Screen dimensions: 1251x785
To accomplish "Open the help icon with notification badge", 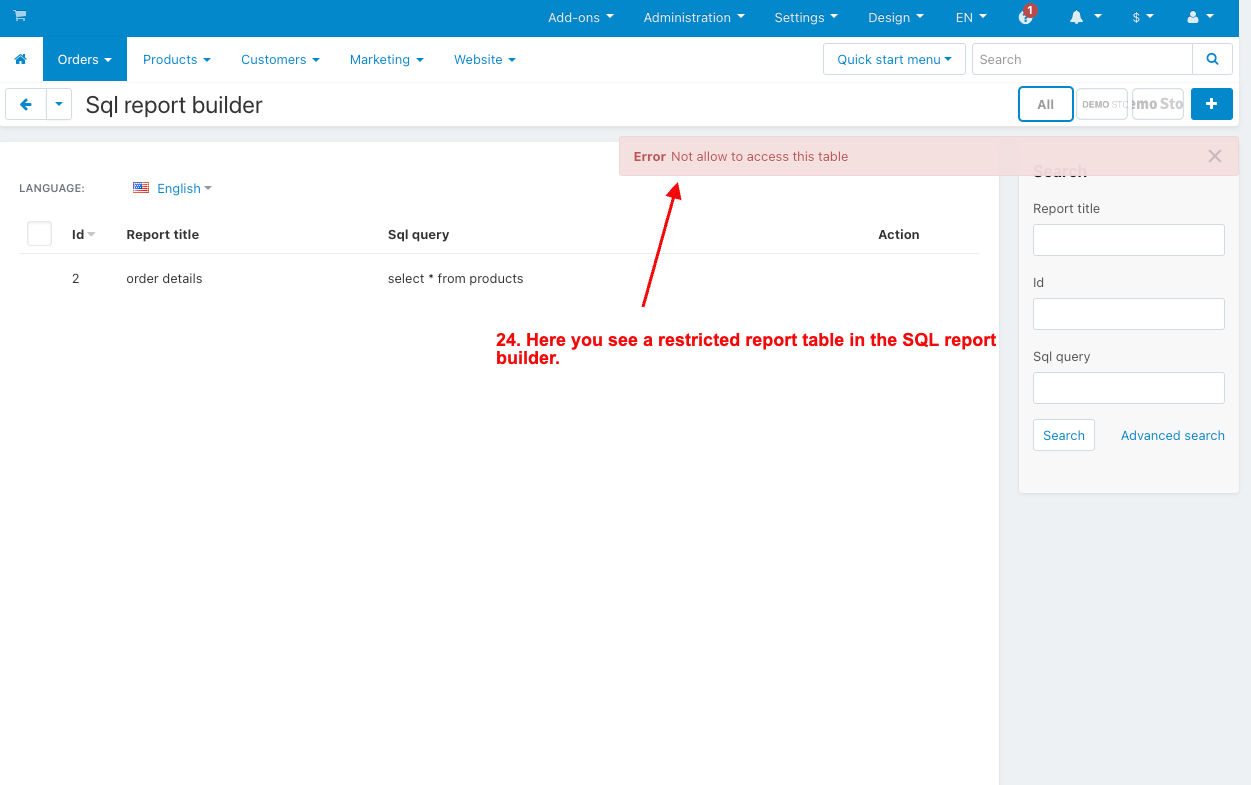I will [x=1026, y=17].
